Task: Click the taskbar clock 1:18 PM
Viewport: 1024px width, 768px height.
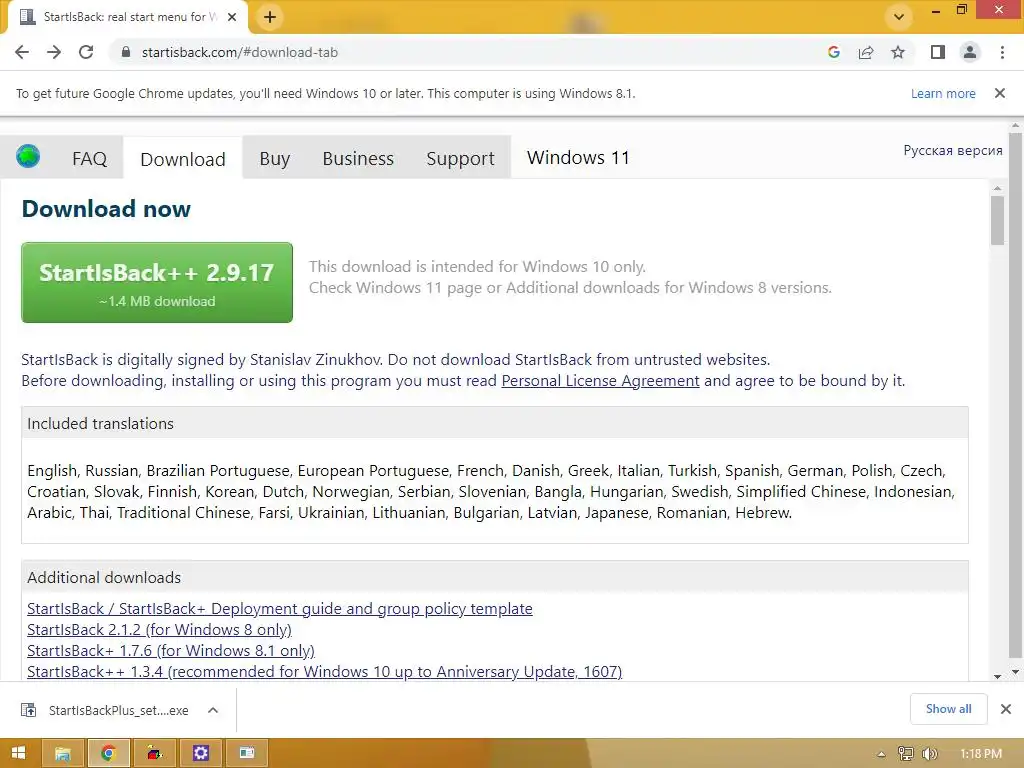Action: (981, 754)
